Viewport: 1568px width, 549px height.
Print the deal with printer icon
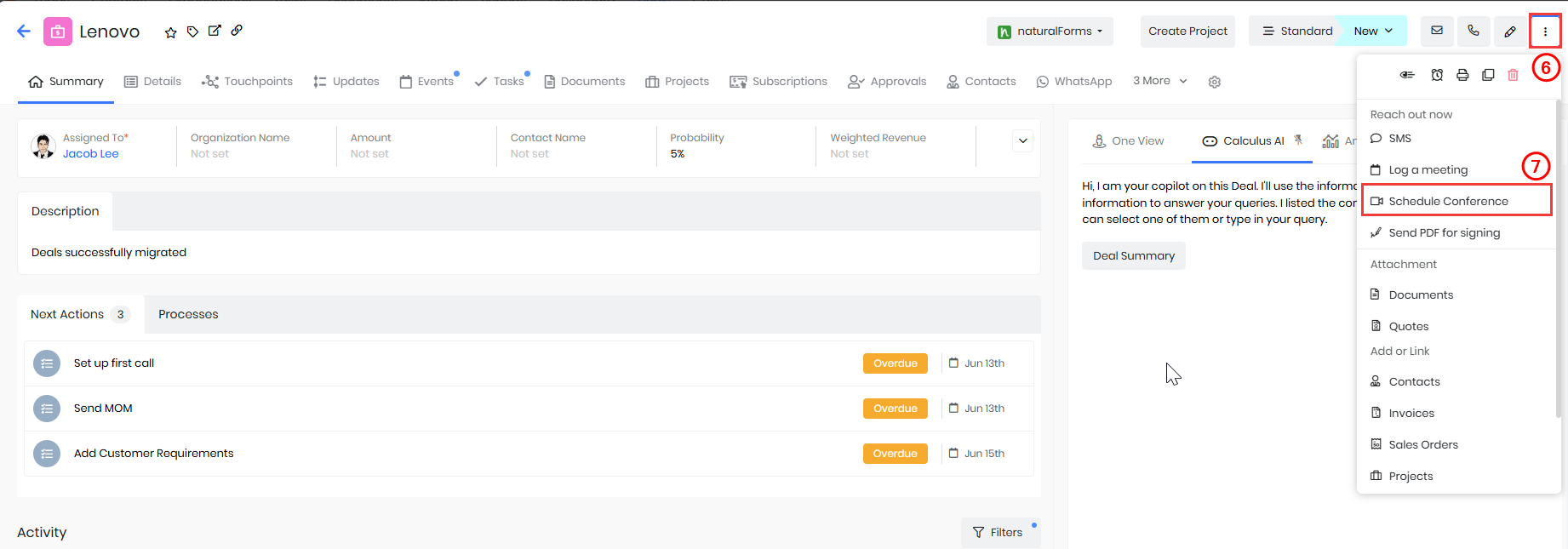point(1462,75)
